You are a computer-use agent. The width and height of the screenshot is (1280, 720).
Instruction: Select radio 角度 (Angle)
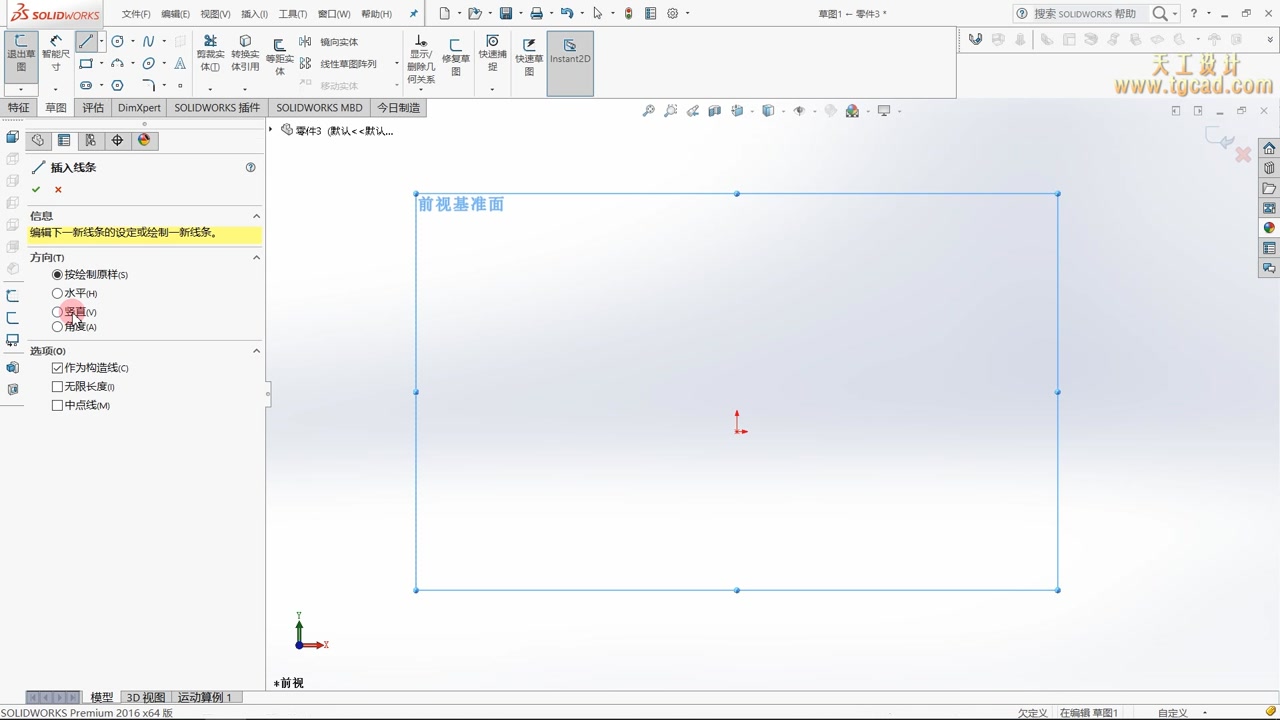[57, 327]
